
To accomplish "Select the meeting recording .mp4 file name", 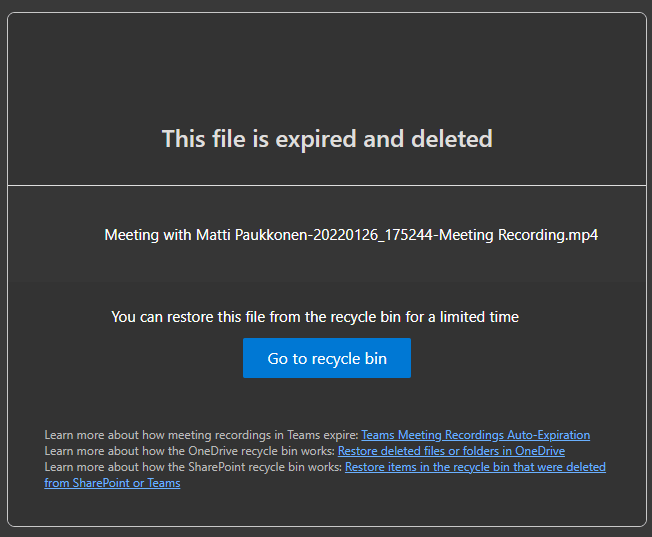I will click(351, 235).
